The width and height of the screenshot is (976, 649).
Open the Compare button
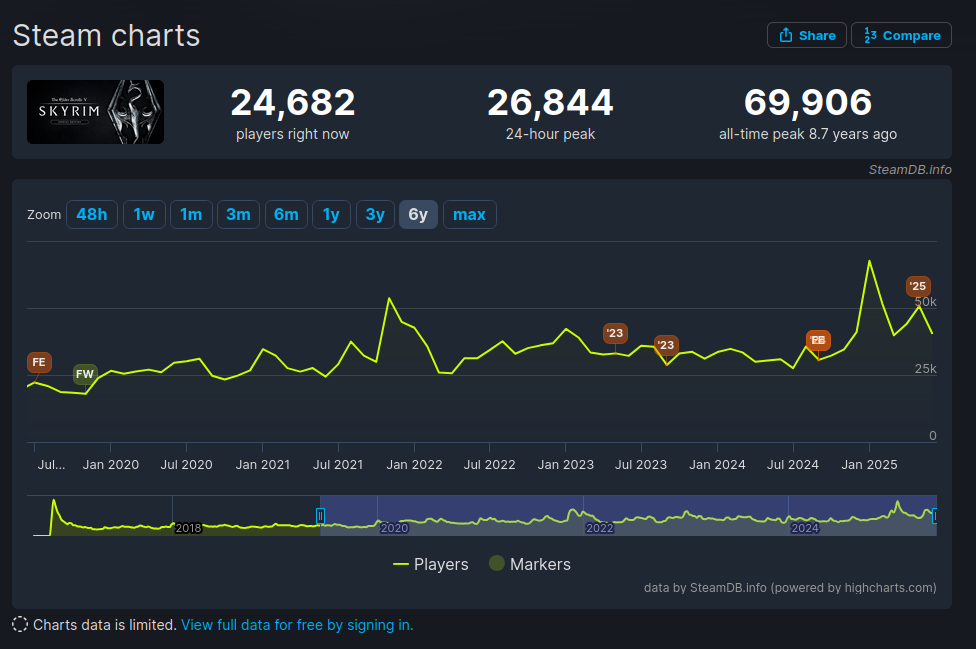(901, 35)
